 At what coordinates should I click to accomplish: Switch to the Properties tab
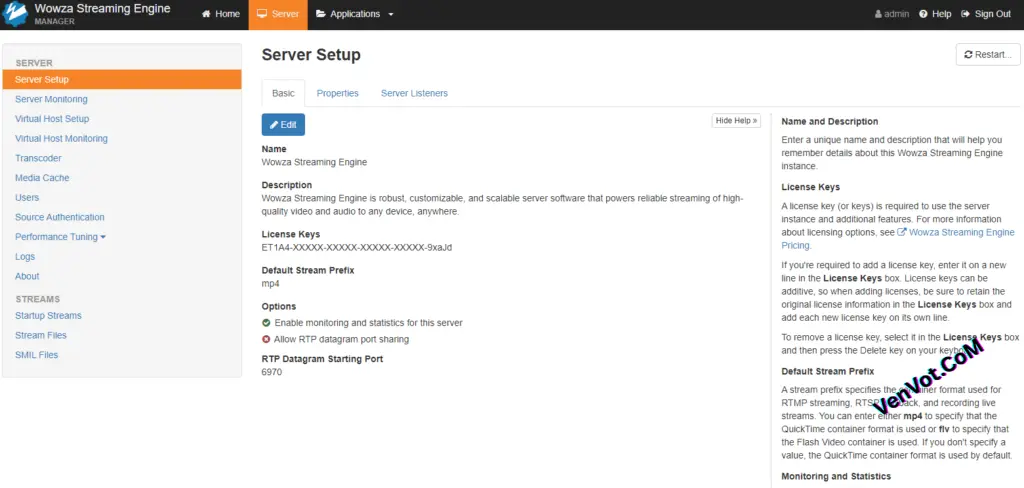click(x=338, y=93)
